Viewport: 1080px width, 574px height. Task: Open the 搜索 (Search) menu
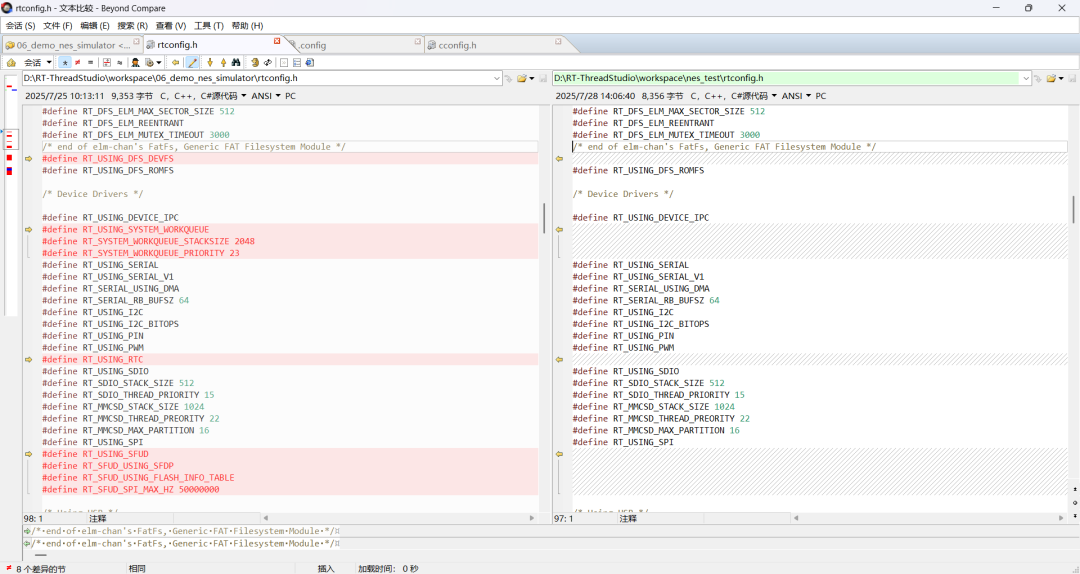click(x=132, y=25)
